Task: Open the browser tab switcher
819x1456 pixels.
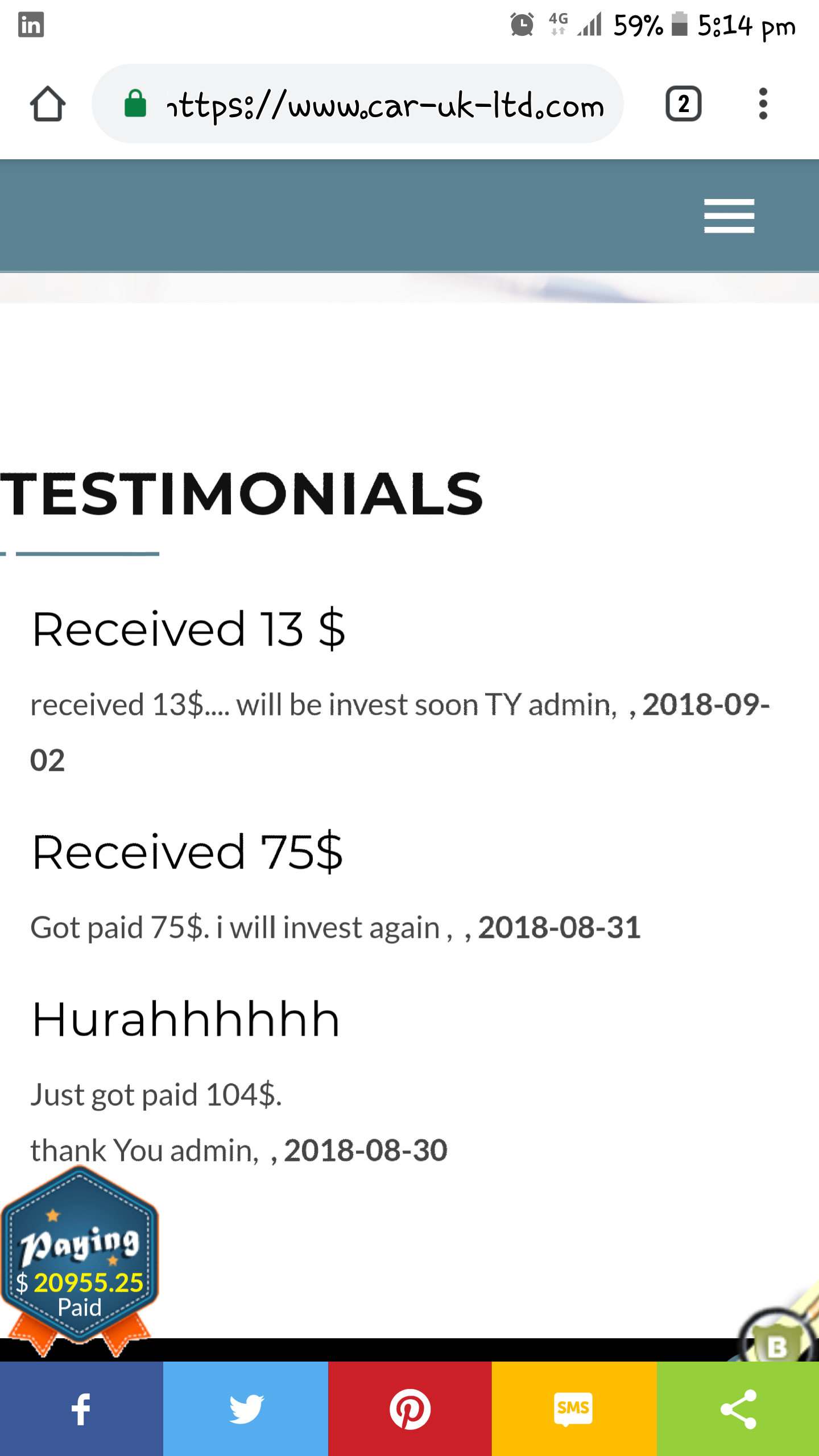Action: [x=683, y=104]
